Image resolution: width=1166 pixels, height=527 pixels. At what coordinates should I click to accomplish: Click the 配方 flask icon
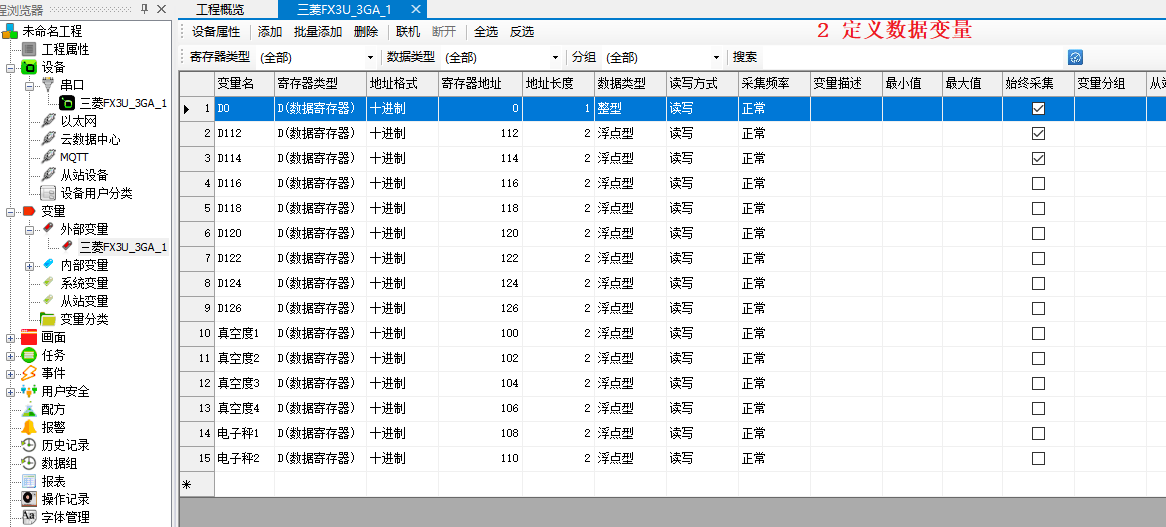pyautogui.click(x=29, y=409)
